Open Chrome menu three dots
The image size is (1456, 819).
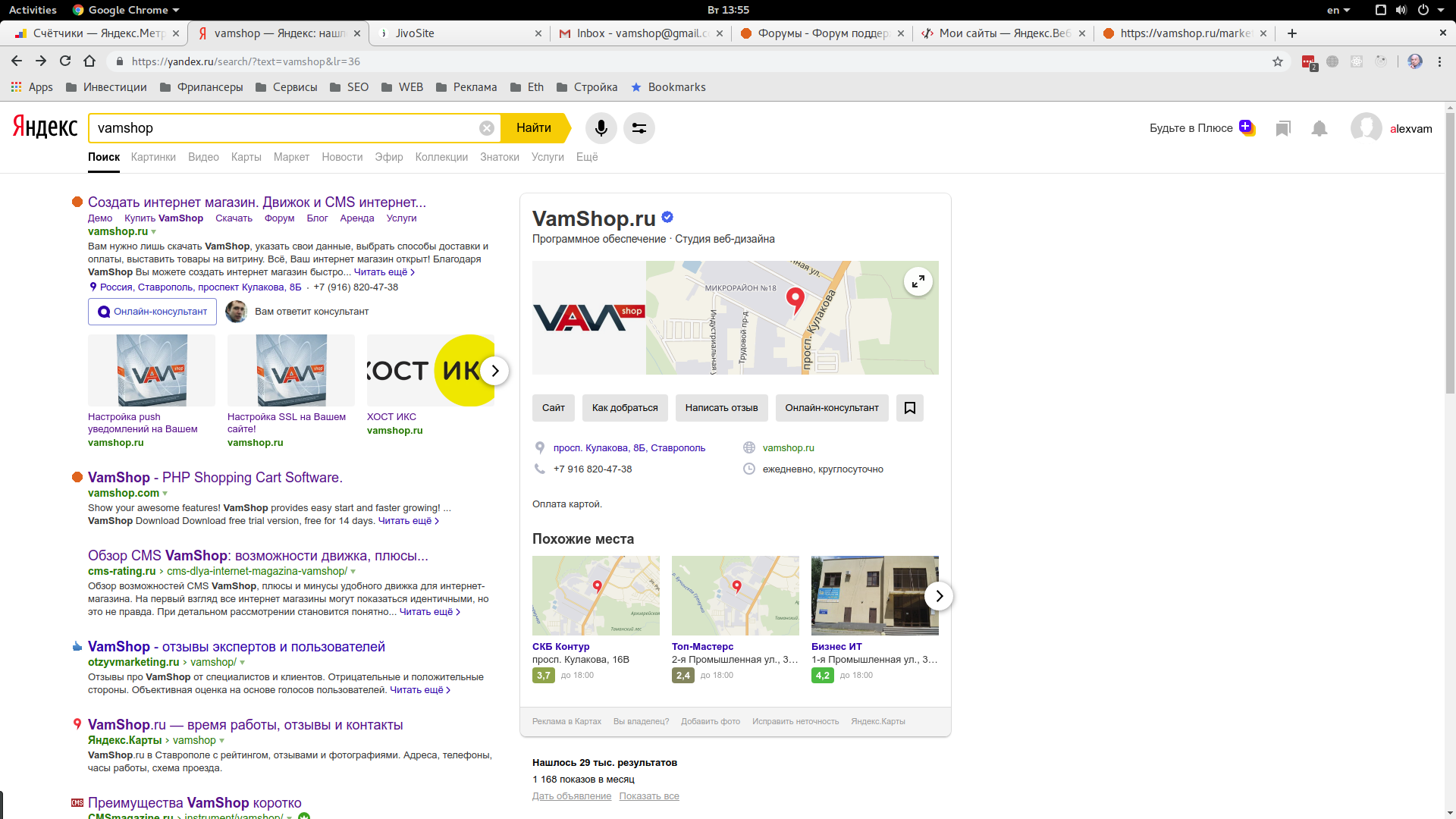coord(1439,61)
